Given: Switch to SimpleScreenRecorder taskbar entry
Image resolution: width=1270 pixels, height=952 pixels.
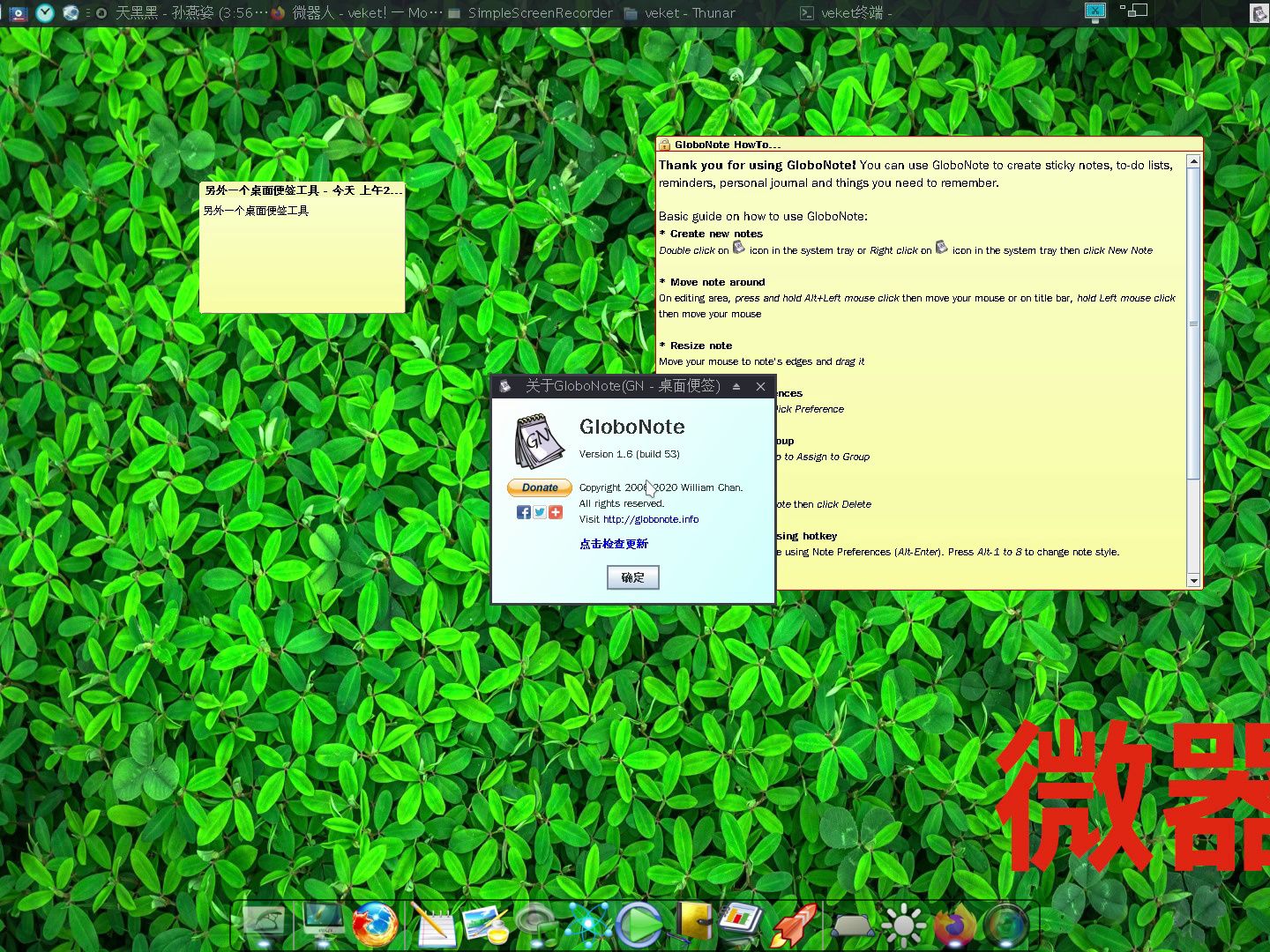Looking at the screenshot, I should tap(530, 13).
